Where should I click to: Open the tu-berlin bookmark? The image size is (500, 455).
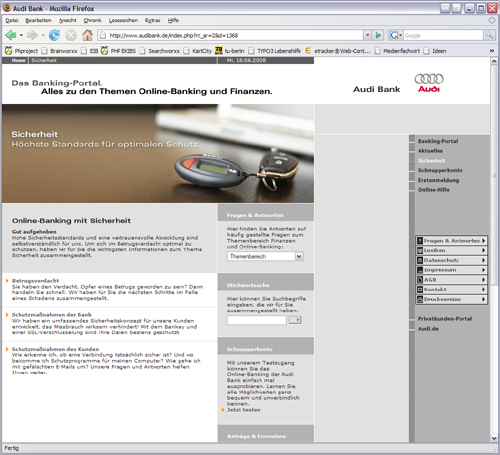230,51
